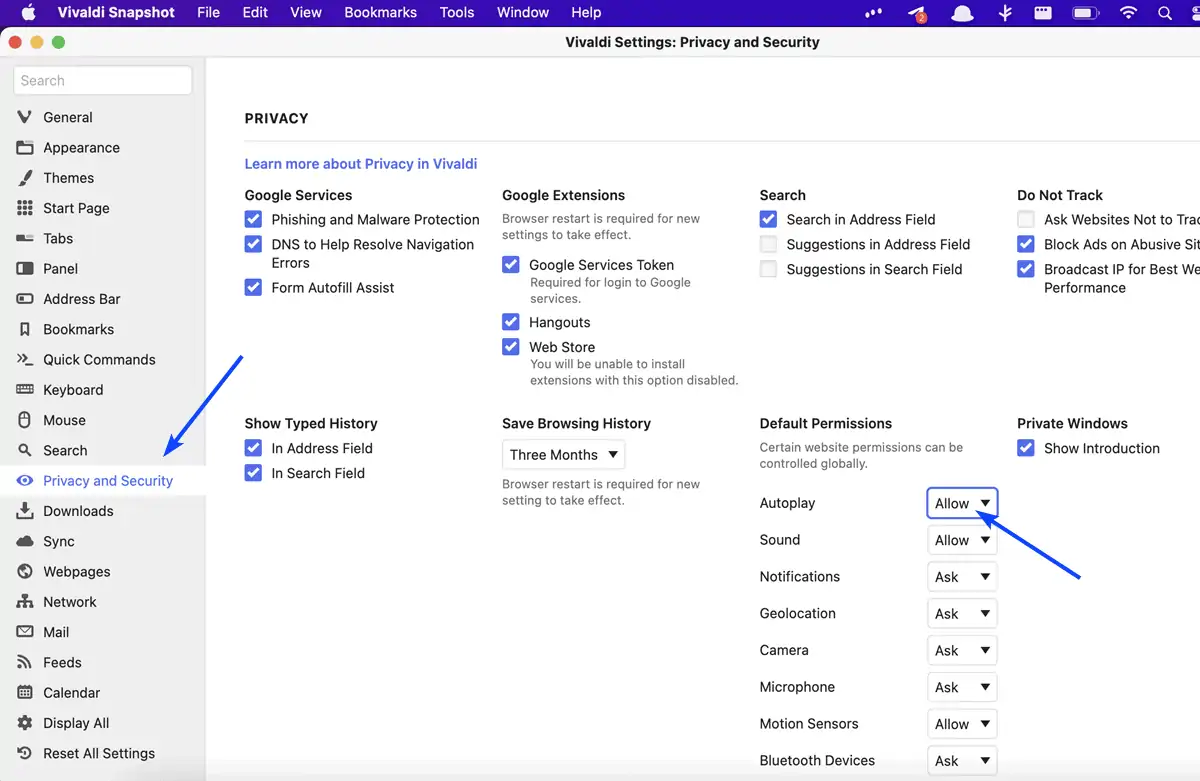The width and height of the screenshot is (1200, 781).
Task: Open the Autoplay permission dropdown
Action: pos(962,503)
